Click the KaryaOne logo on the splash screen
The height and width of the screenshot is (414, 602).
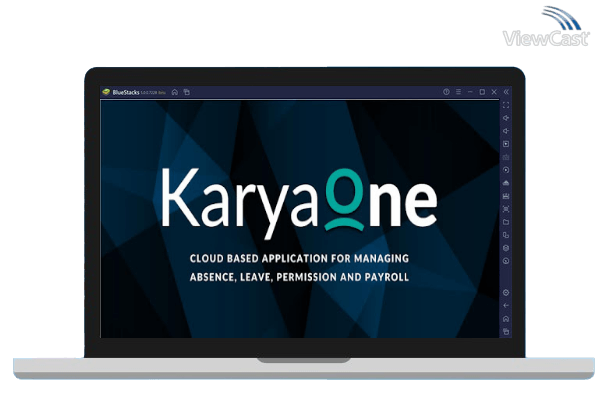[299, 203]
